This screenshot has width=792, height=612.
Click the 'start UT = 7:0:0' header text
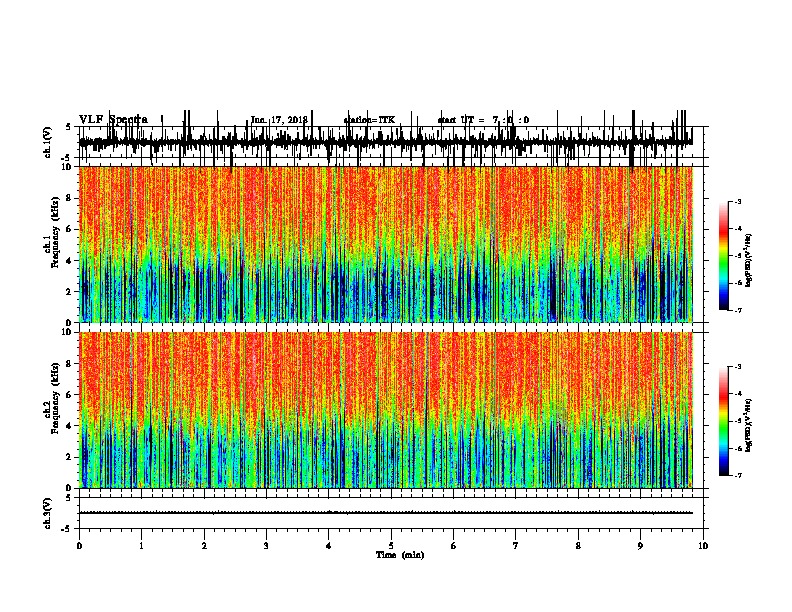483,120
